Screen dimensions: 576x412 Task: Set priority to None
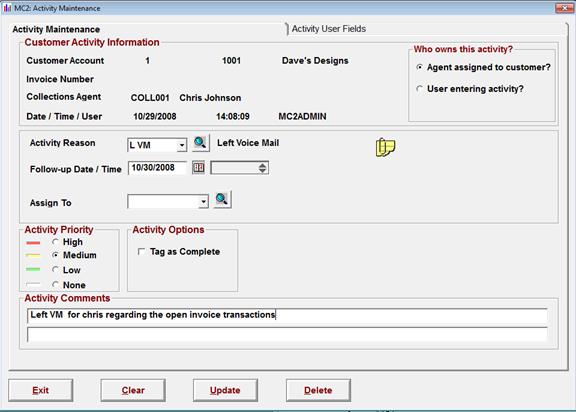coord(55,285)
